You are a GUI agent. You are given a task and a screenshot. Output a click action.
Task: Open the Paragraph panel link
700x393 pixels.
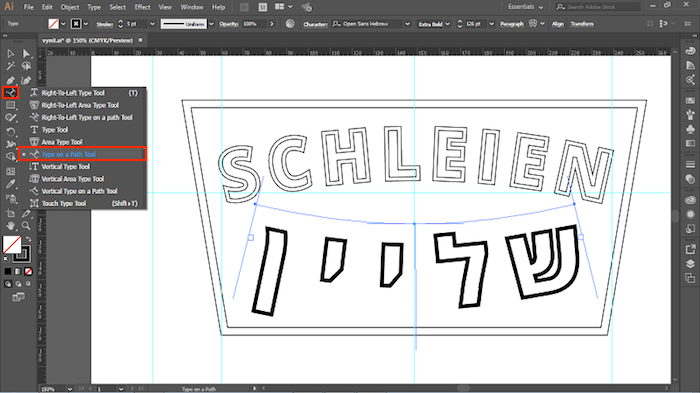pyautogui.click(x=512, y=24)
